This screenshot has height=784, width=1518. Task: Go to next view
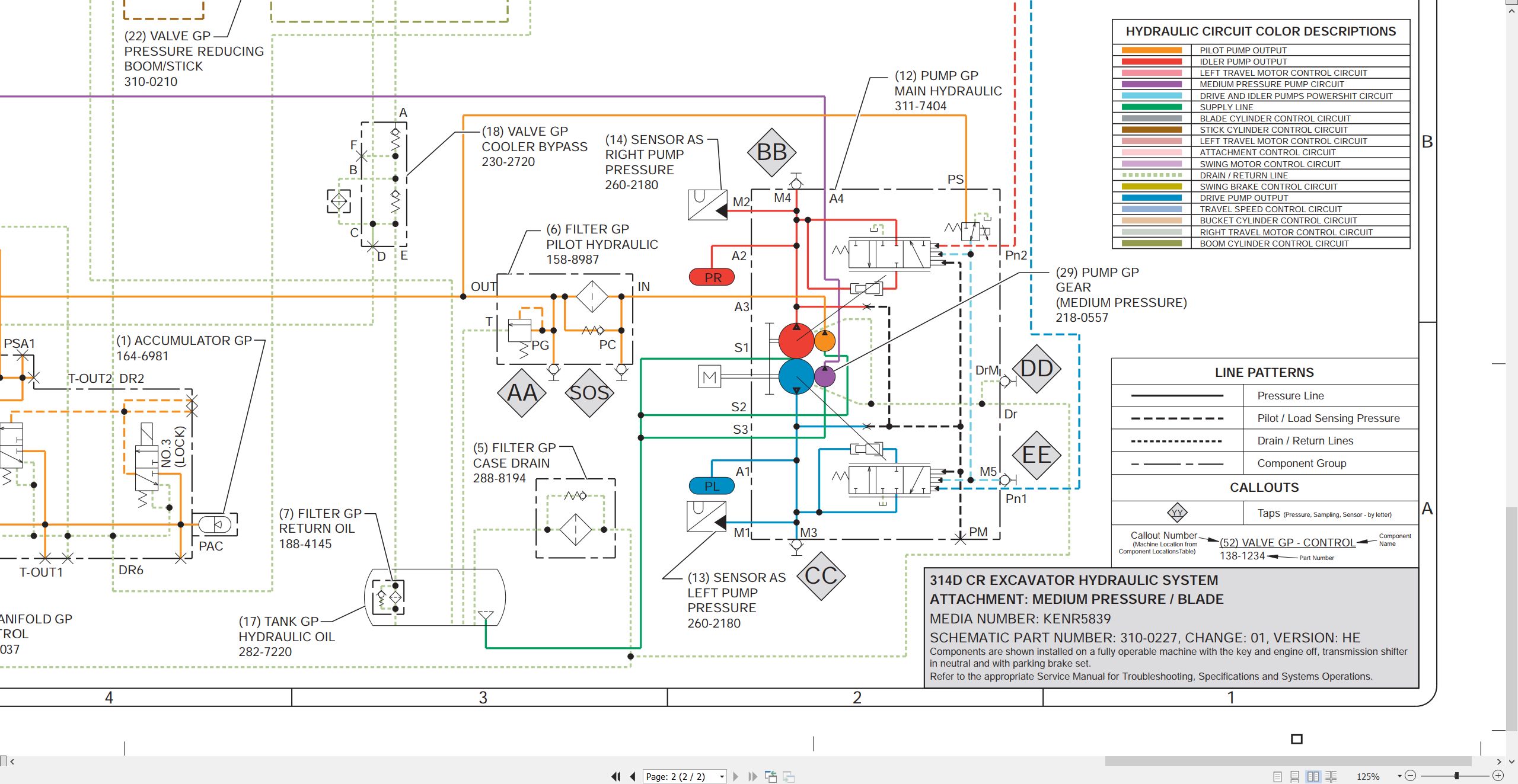click(x=789, y=776)
